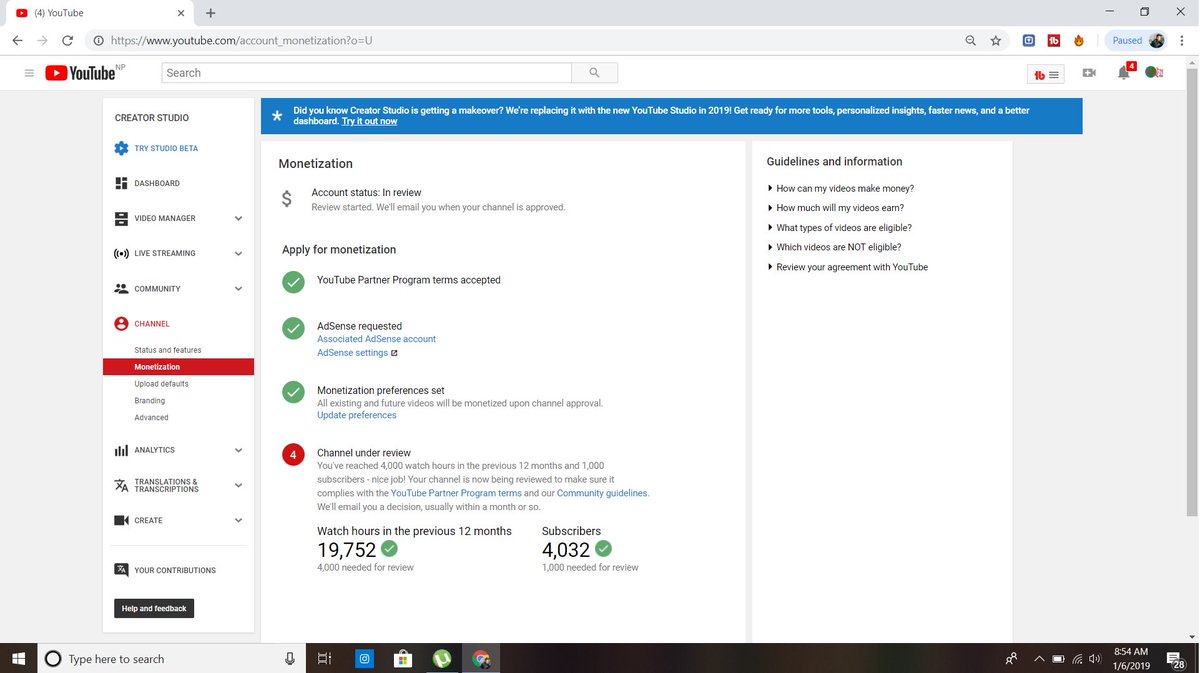Open the TubeBuddy menu in YouTube header
The width and height of the screenshot is (1200, 673).
(x=1047, y=74)
